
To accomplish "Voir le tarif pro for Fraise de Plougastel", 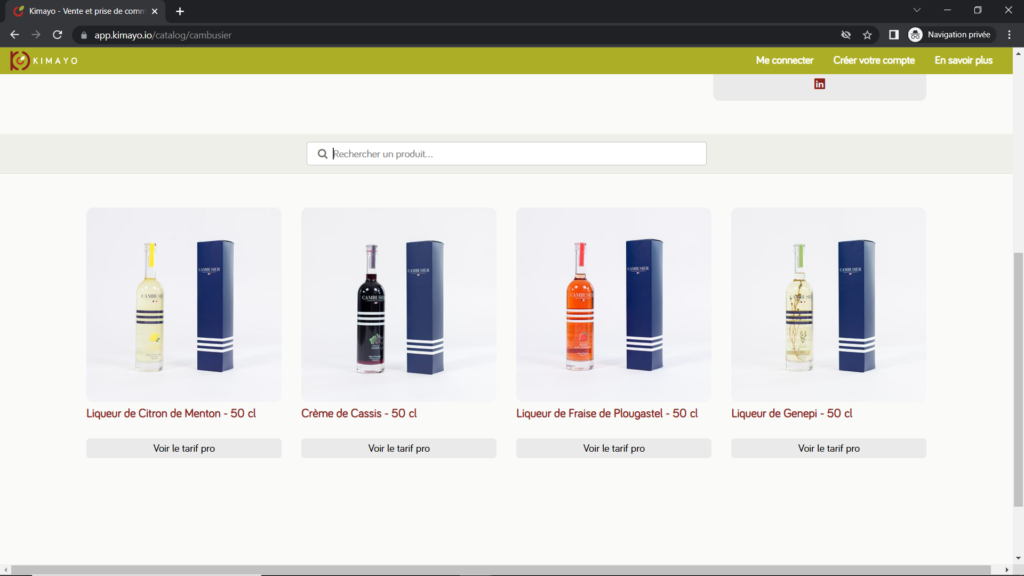I will click(613, 448).
